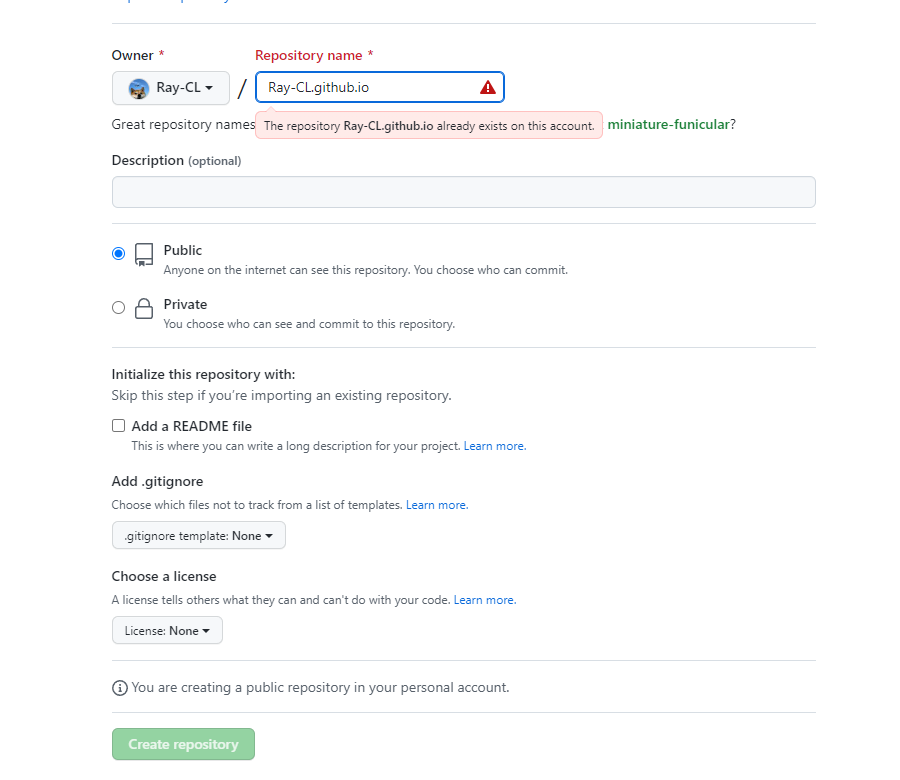The height and width of the screenshot is (780, 900).
Task: Expand the .gitignore template dropdown
Action: (199, 536)
